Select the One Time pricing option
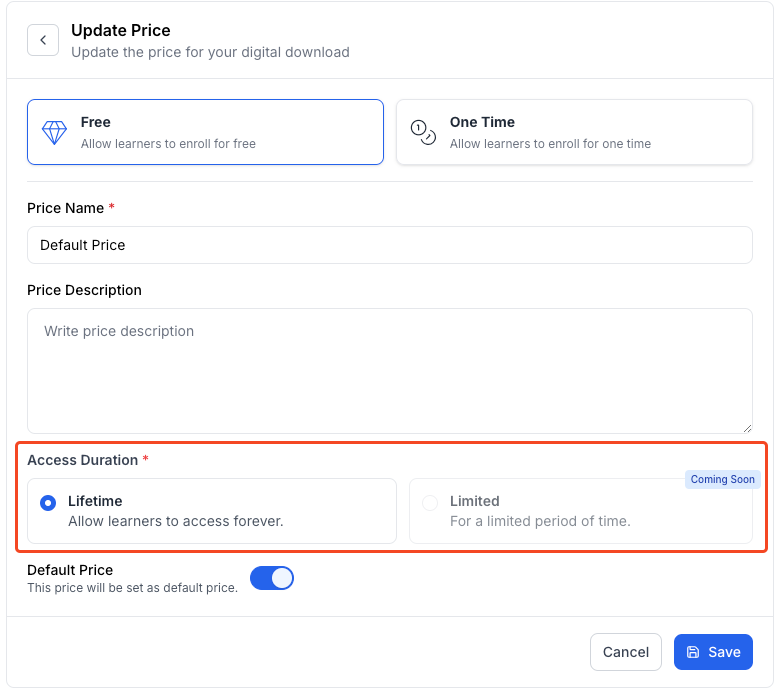 (574, 132)
